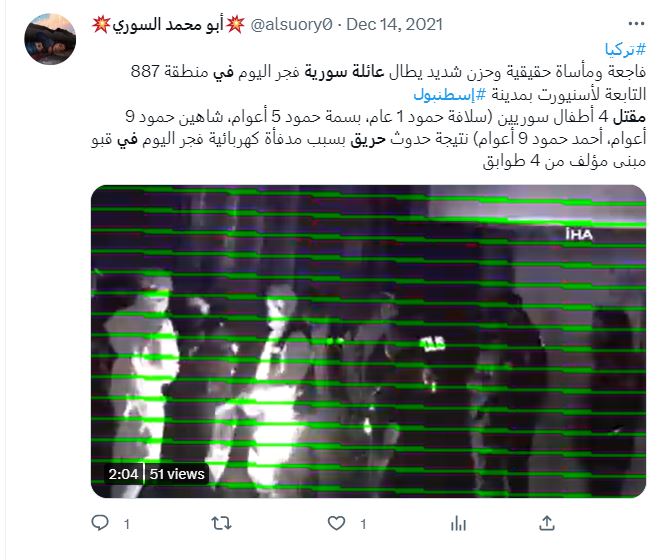This screenshot has width=661, height=560.
Task: Open the @alsuory0 handle profile
Action: click(x=291, y=24)
